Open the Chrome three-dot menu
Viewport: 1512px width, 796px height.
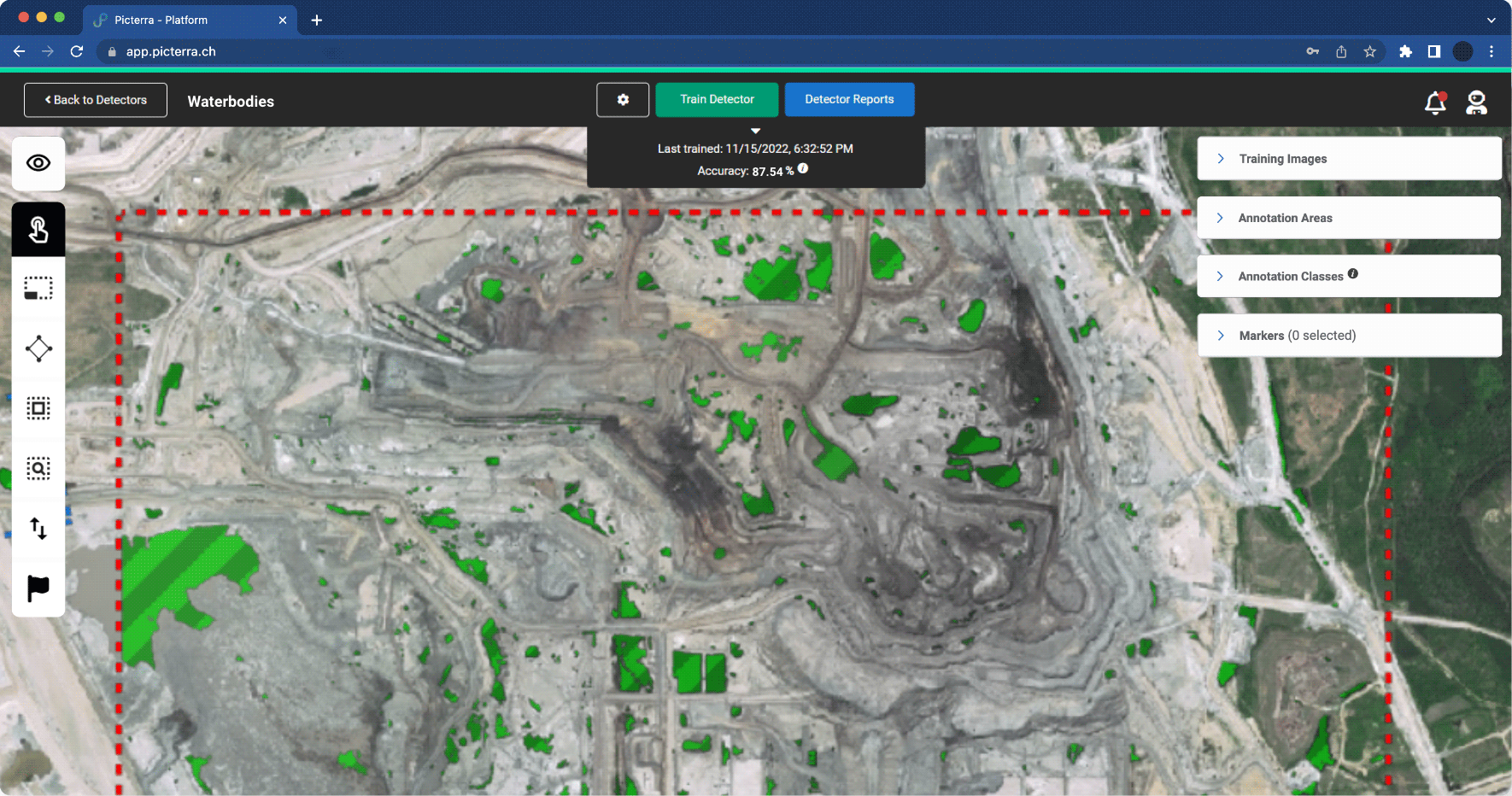(x=1491, y=51)
